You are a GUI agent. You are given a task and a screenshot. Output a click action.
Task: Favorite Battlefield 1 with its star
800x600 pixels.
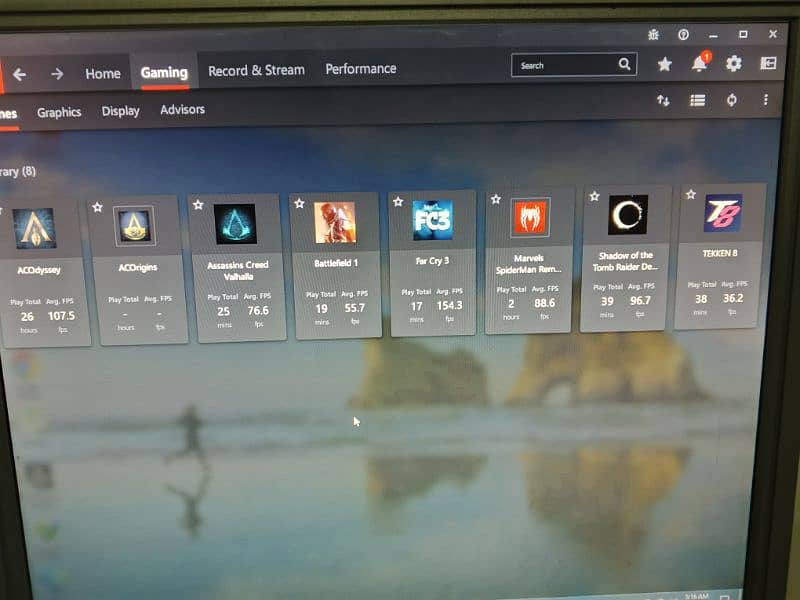coord(299,204)
